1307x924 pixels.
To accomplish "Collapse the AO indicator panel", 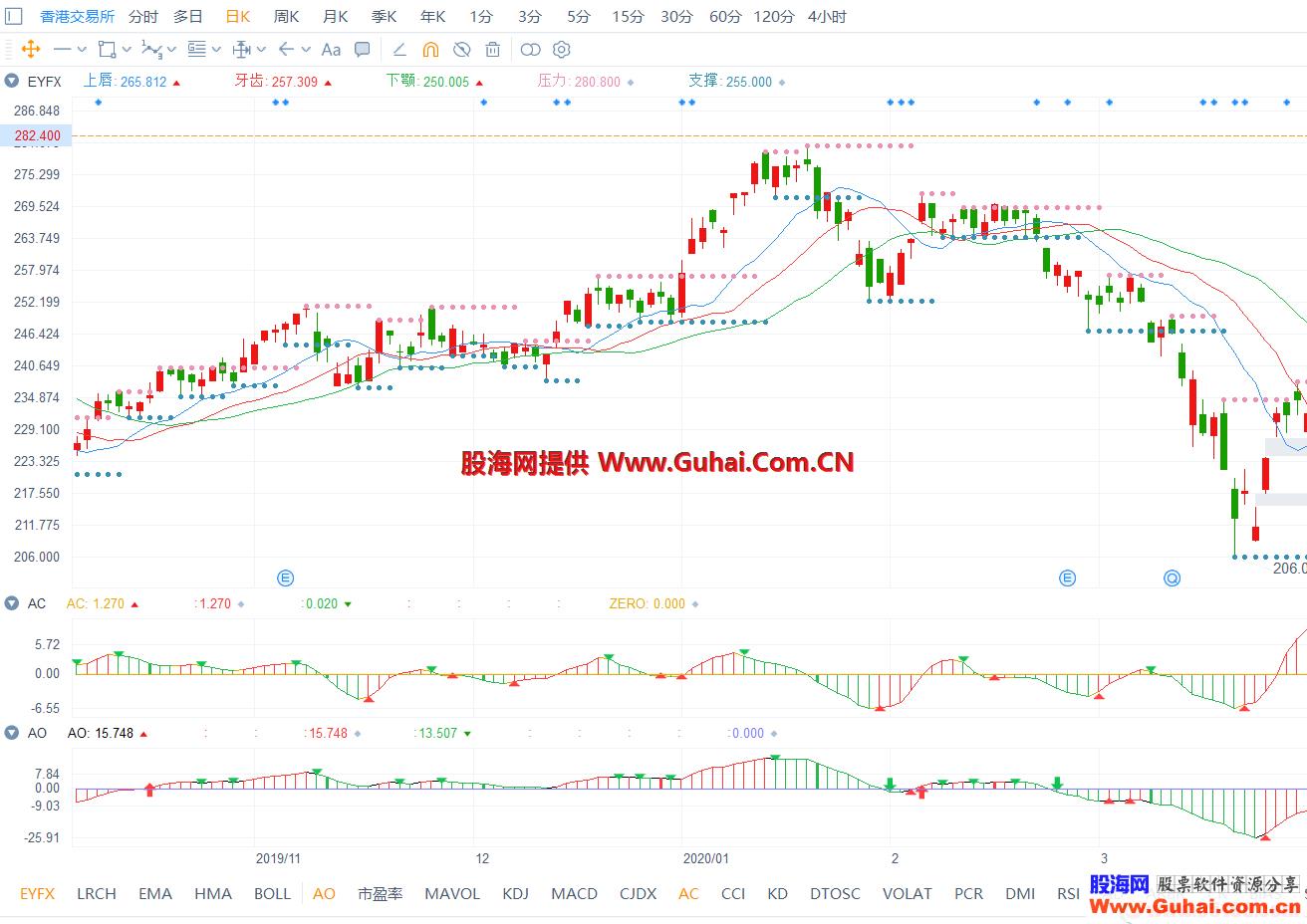I will [x=11, y=733].
